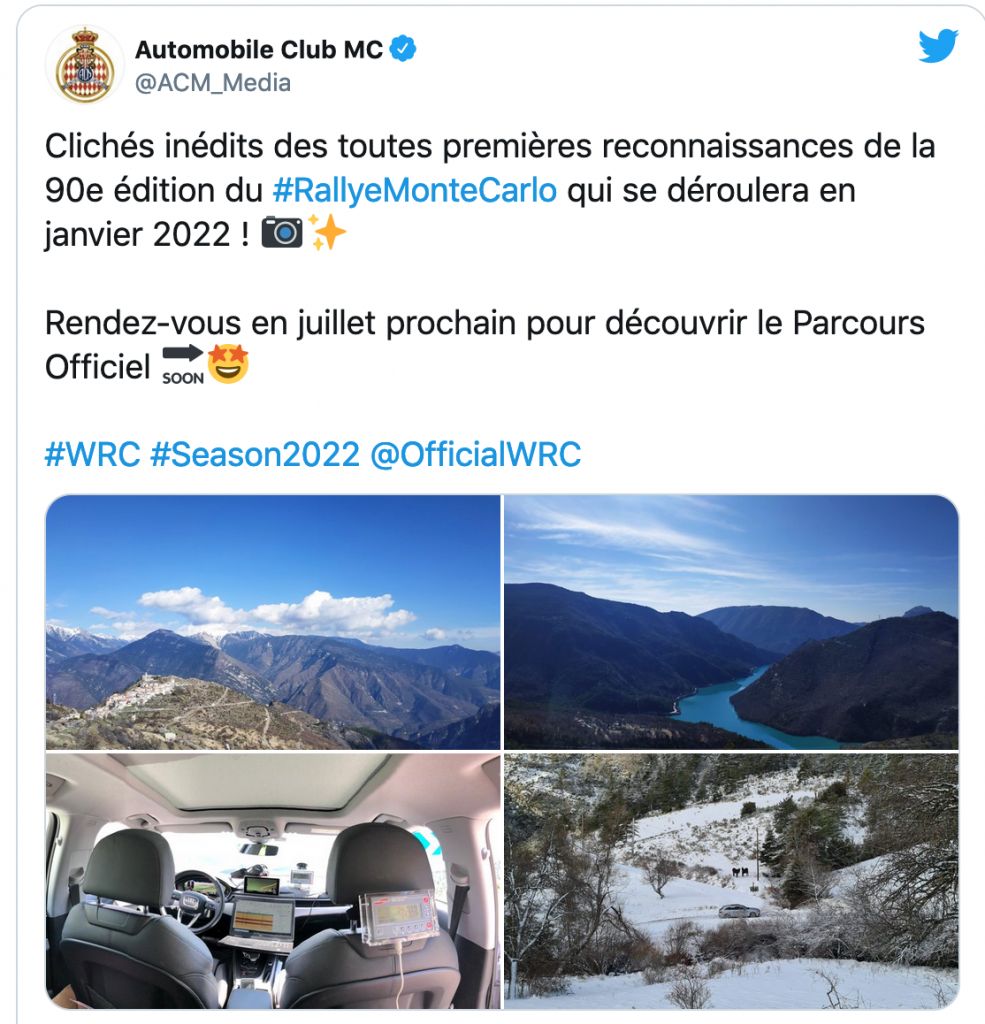Open the turquoise lake valley photo

click(731, 622)
